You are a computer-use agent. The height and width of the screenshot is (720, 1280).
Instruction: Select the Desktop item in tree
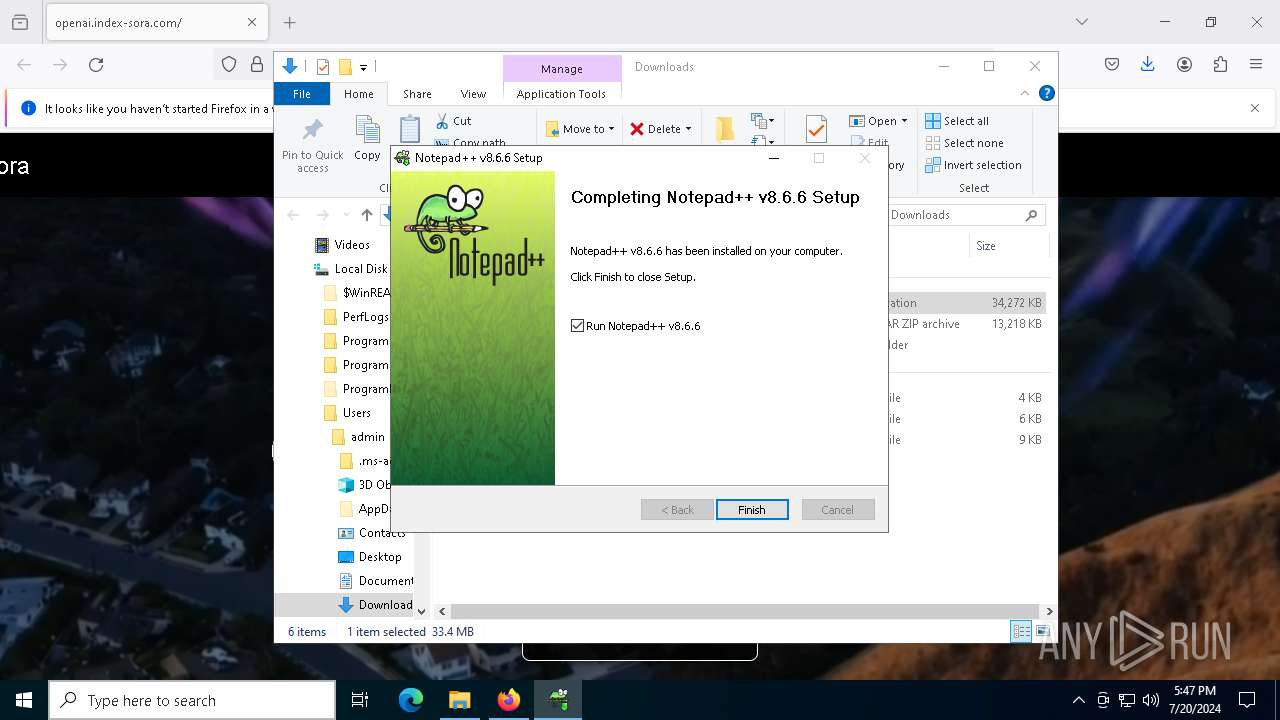tap(370, 557)
